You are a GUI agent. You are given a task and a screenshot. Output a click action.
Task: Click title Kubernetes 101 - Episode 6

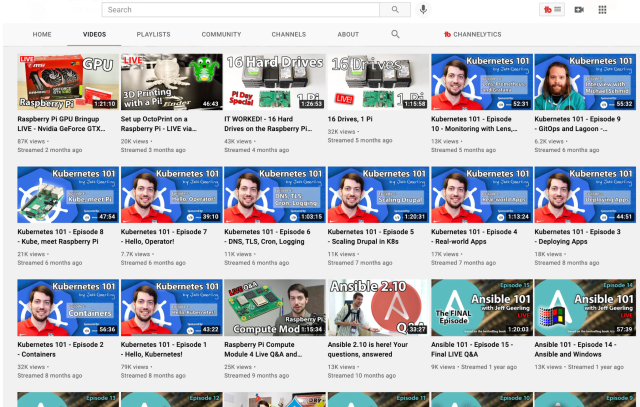click(x=267, y=236)
